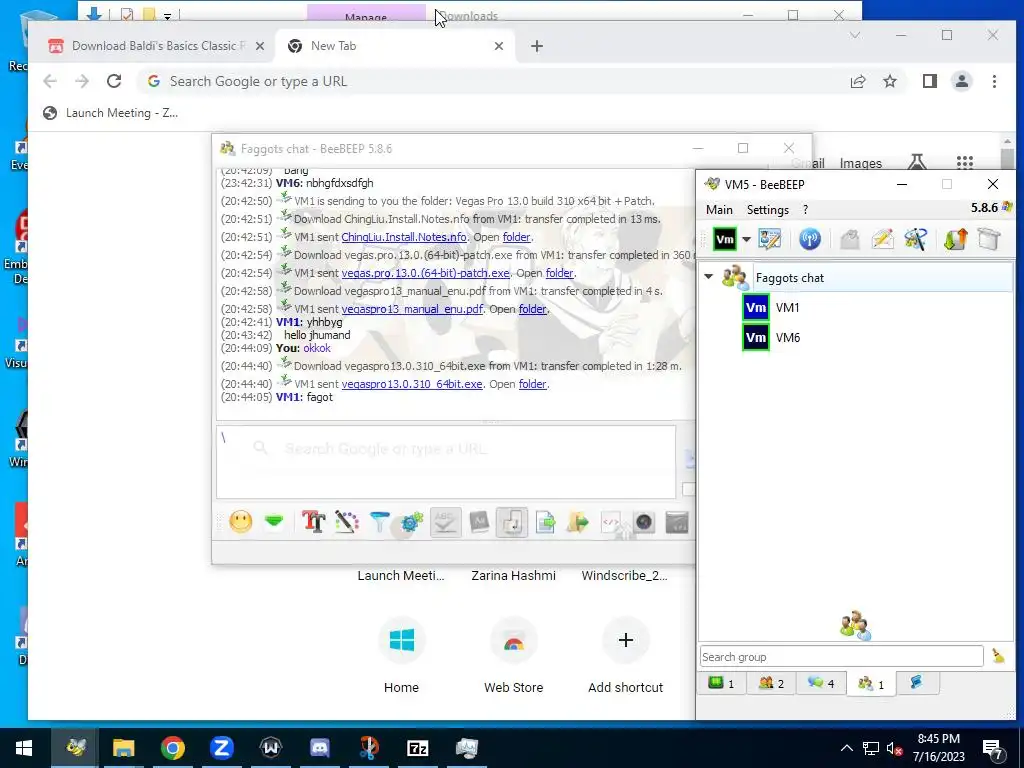Open folder link after vegaspro13.0.310_64bit.exe
Image resolution: width=1024 pixels, height=768 pixels.
532,384
